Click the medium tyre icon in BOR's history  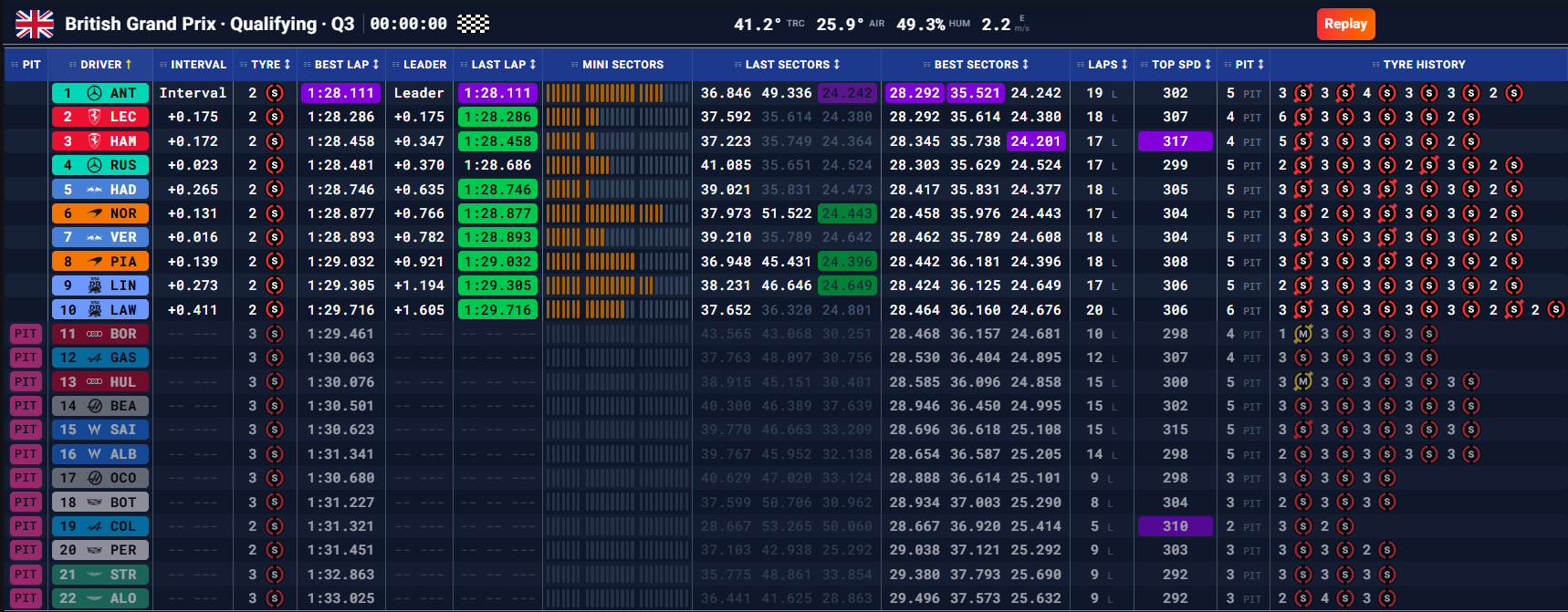click(x=1302, y=334)
